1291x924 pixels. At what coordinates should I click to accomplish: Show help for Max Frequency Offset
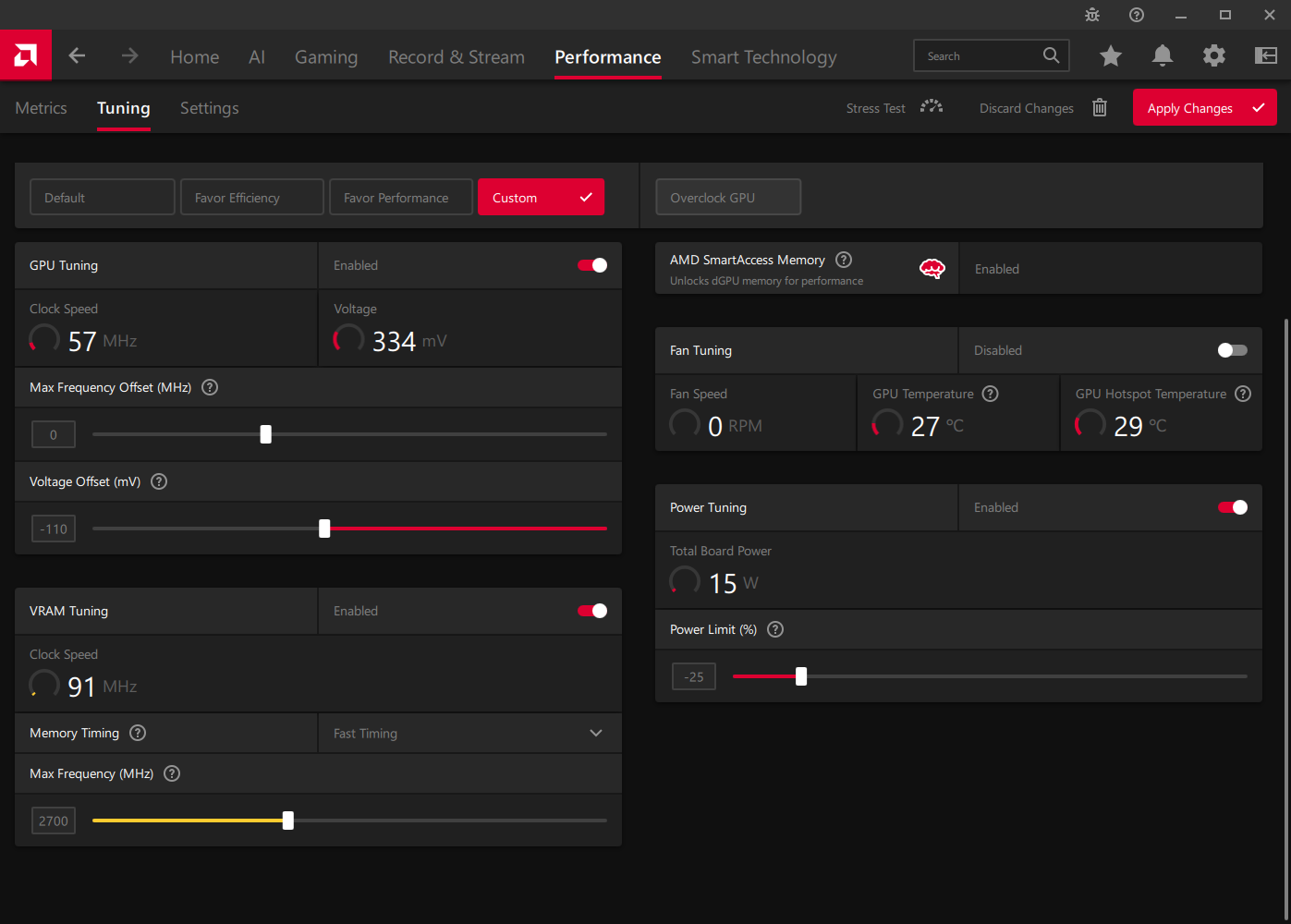pyautogui.click(x=210, y=387)
